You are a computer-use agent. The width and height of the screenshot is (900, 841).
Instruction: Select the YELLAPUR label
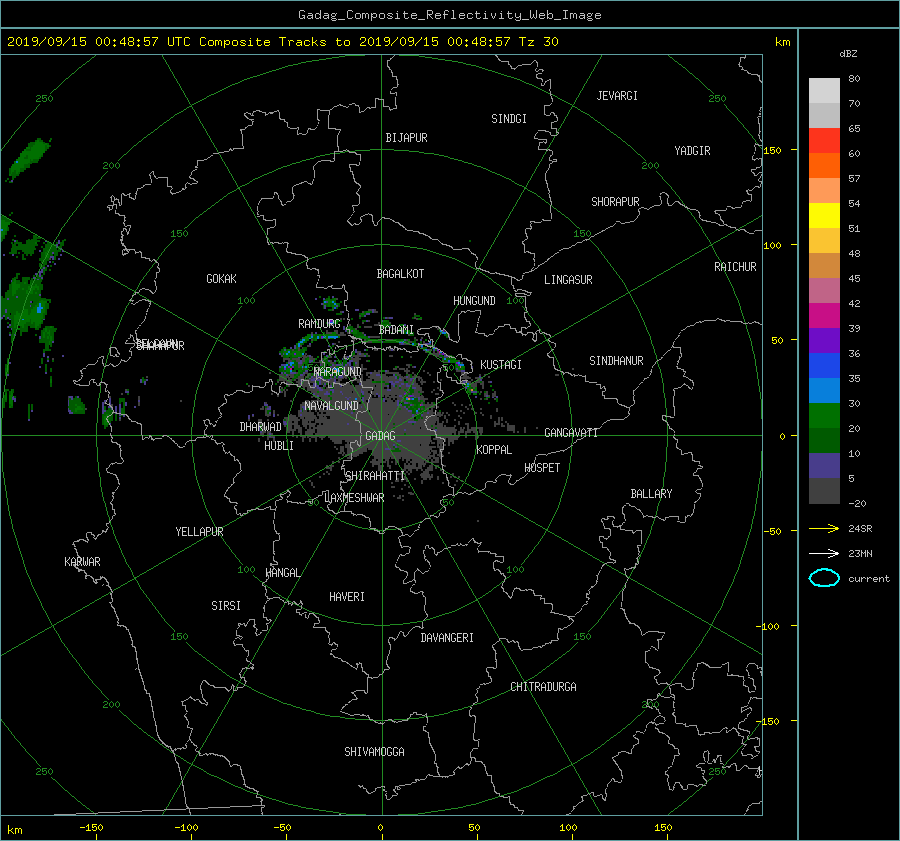[199, 532]
